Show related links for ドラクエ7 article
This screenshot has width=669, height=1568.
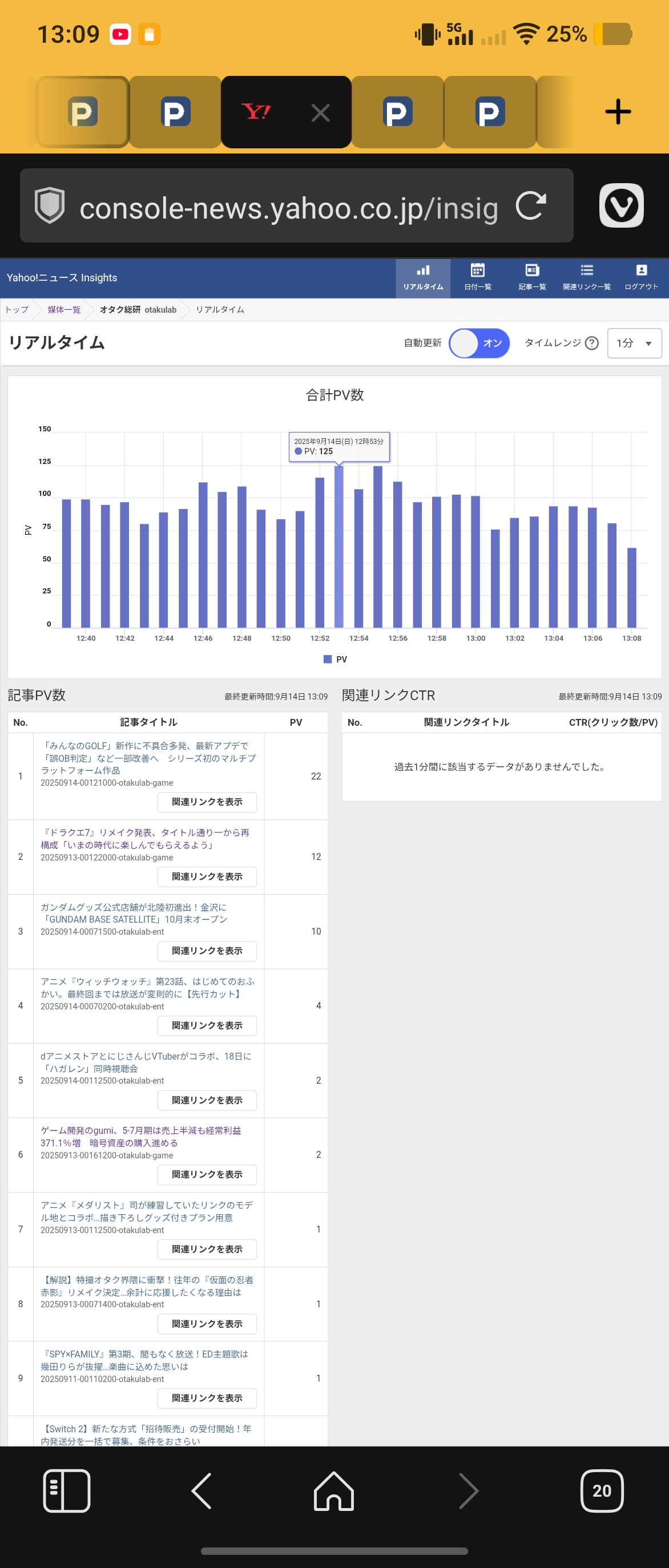tap(207, 876)
